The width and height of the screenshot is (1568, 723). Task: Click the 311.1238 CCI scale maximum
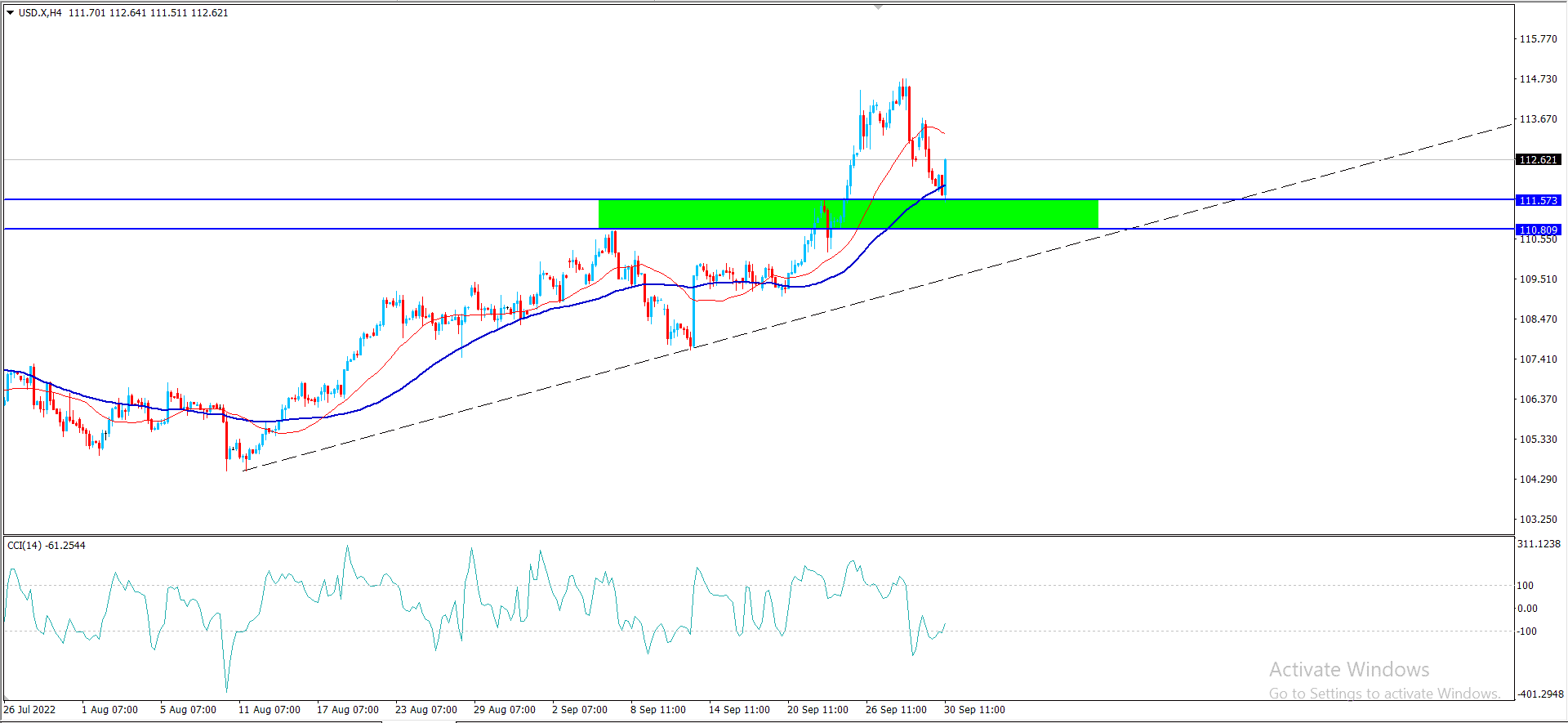coord(1538,544)
